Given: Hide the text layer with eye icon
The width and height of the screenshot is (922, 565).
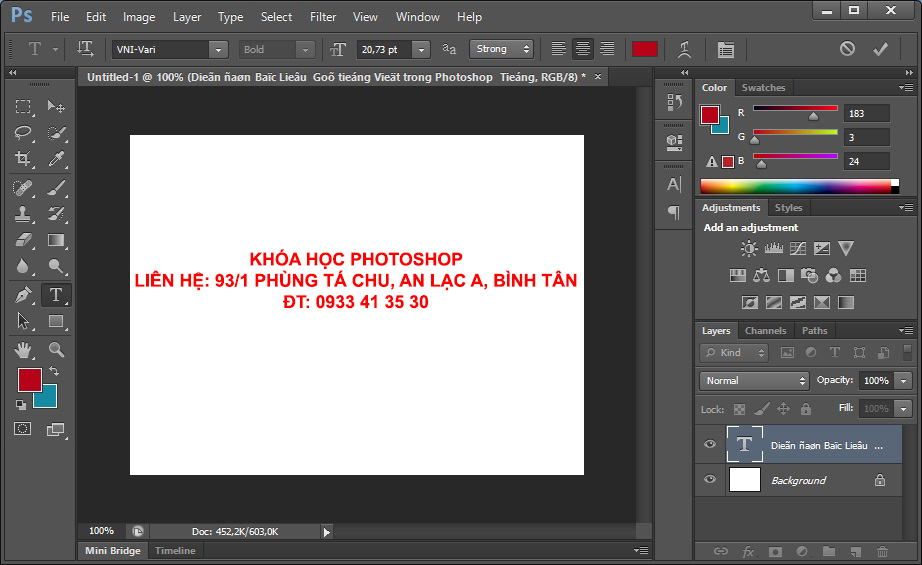Looking at the screenshot, I should (710, 444).
